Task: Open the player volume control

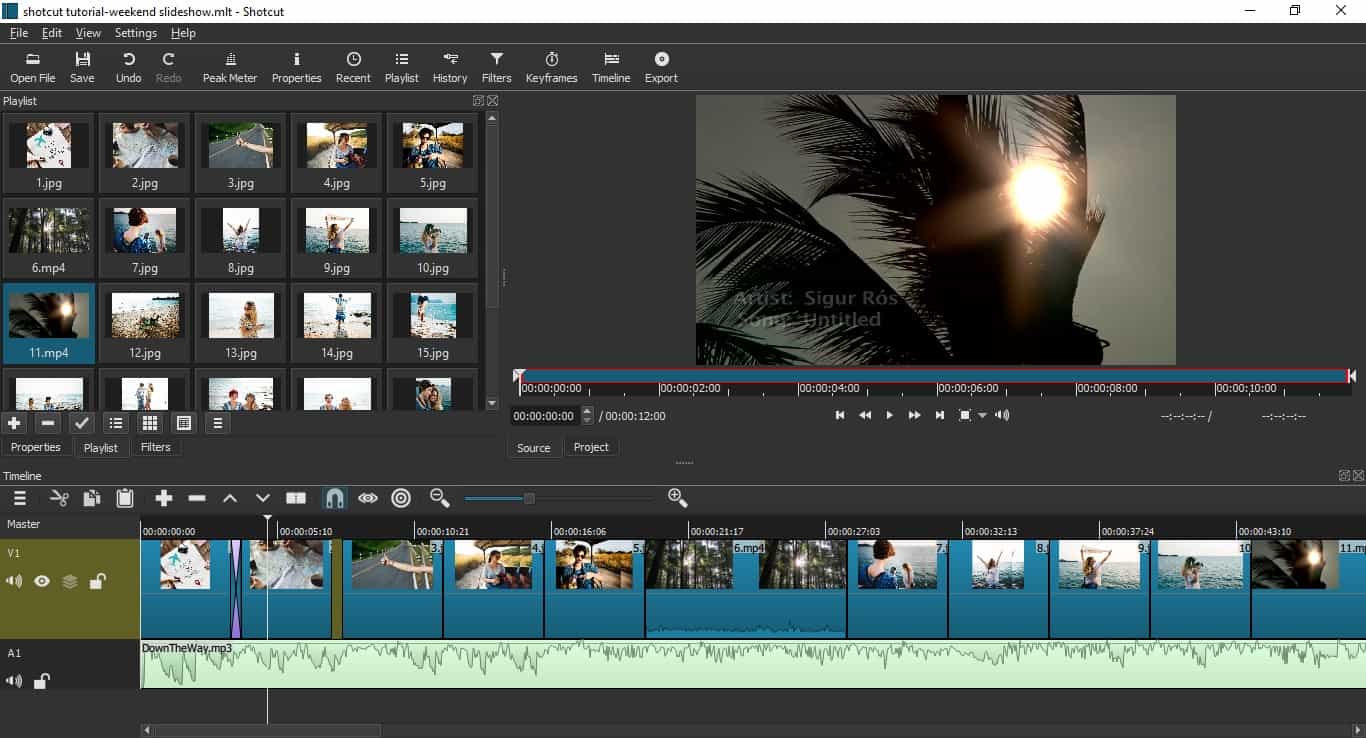Action: point(1002,415)
